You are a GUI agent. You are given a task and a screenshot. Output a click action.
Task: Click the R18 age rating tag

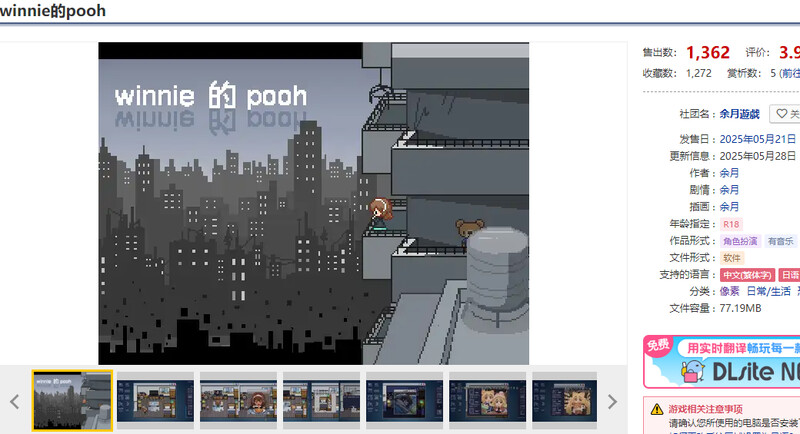(731, 224)
